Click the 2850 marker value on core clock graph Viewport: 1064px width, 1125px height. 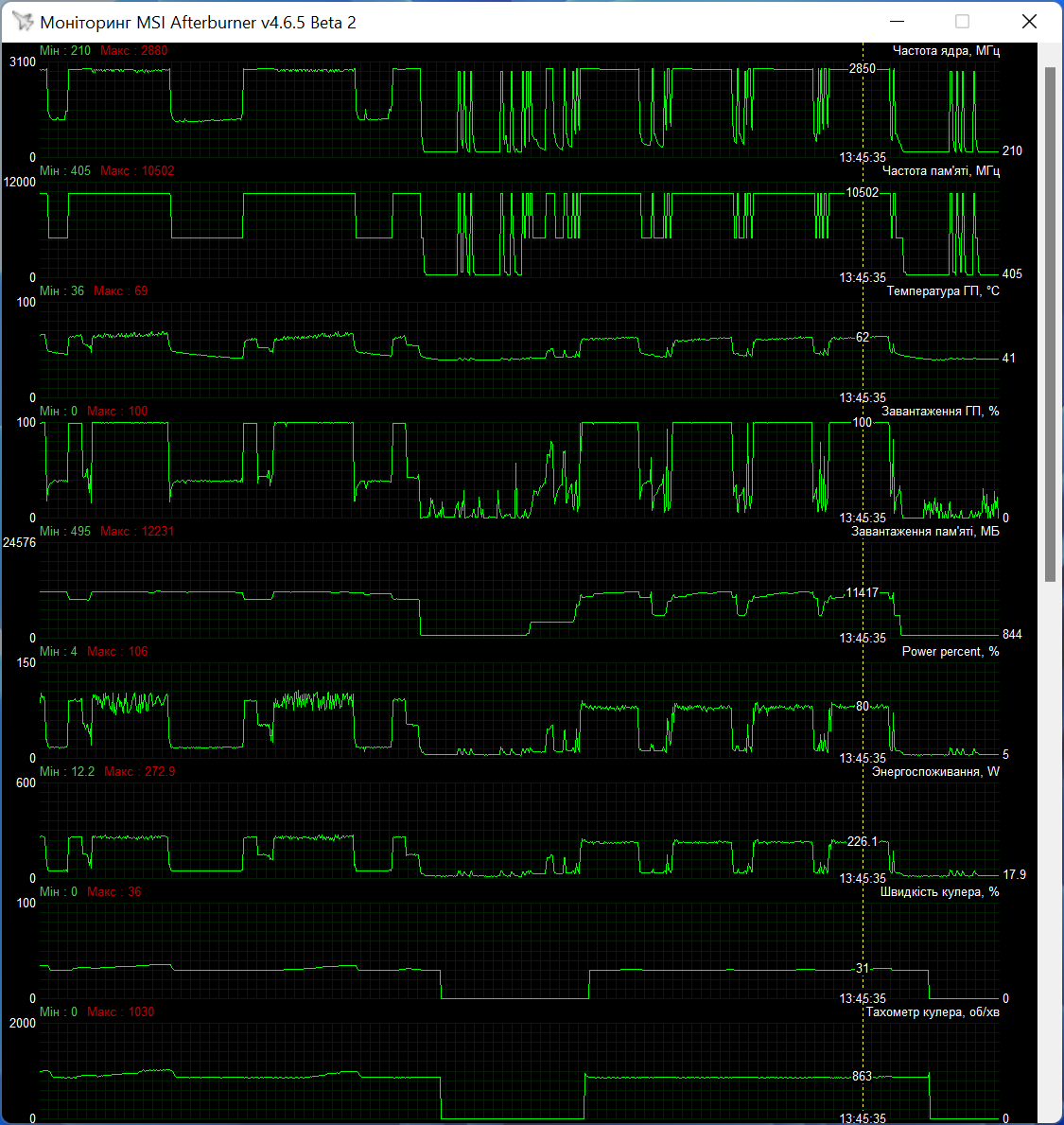click(862, 69)
